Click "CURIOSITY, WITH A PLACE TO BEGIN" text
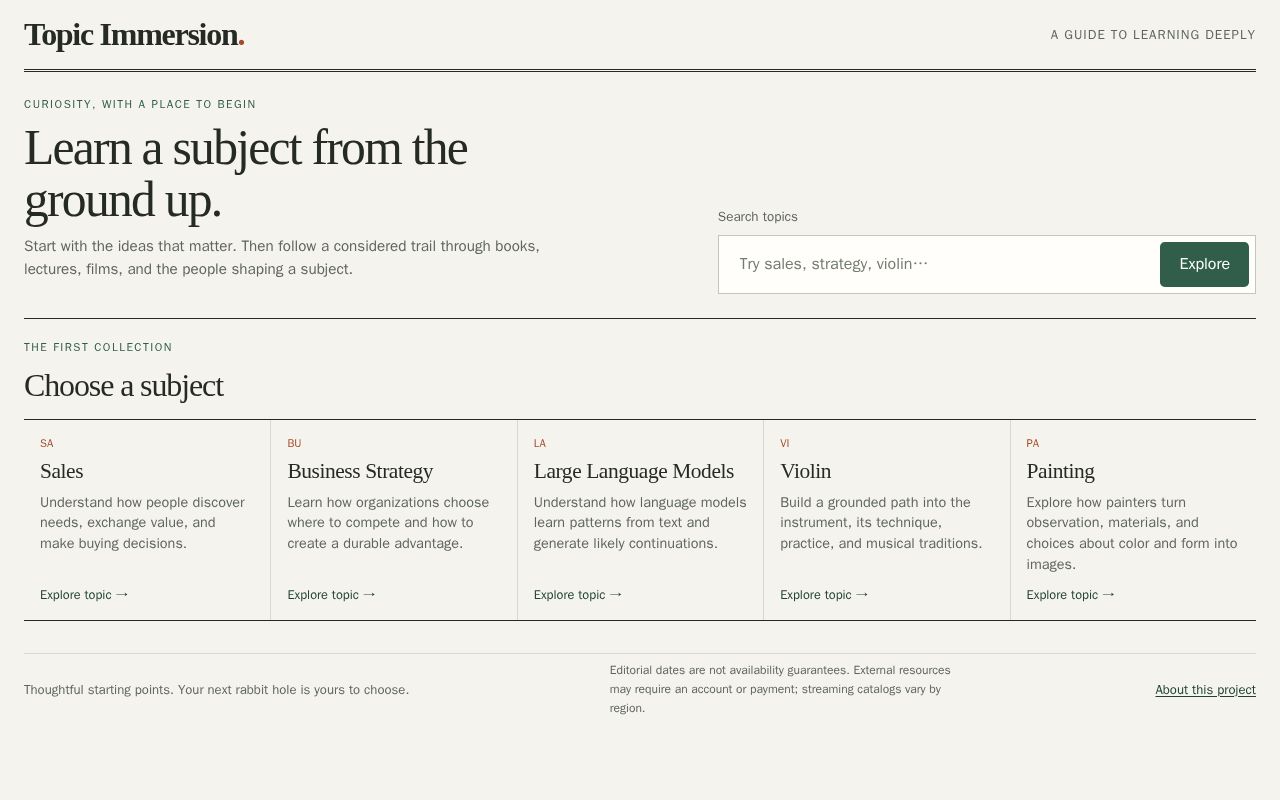Viewport: 1280px width, 800px height. point(140,105)
